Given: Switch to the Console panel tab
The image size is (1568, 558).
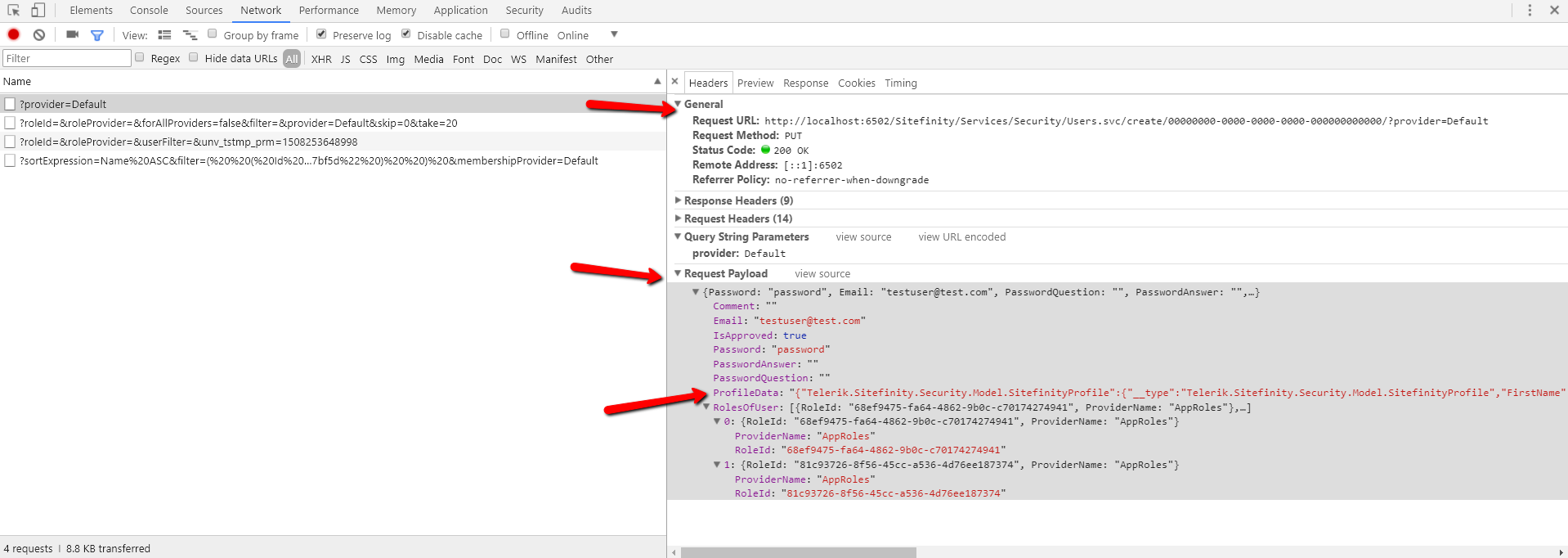Looking at the screenshot, I should click(149, 11).
